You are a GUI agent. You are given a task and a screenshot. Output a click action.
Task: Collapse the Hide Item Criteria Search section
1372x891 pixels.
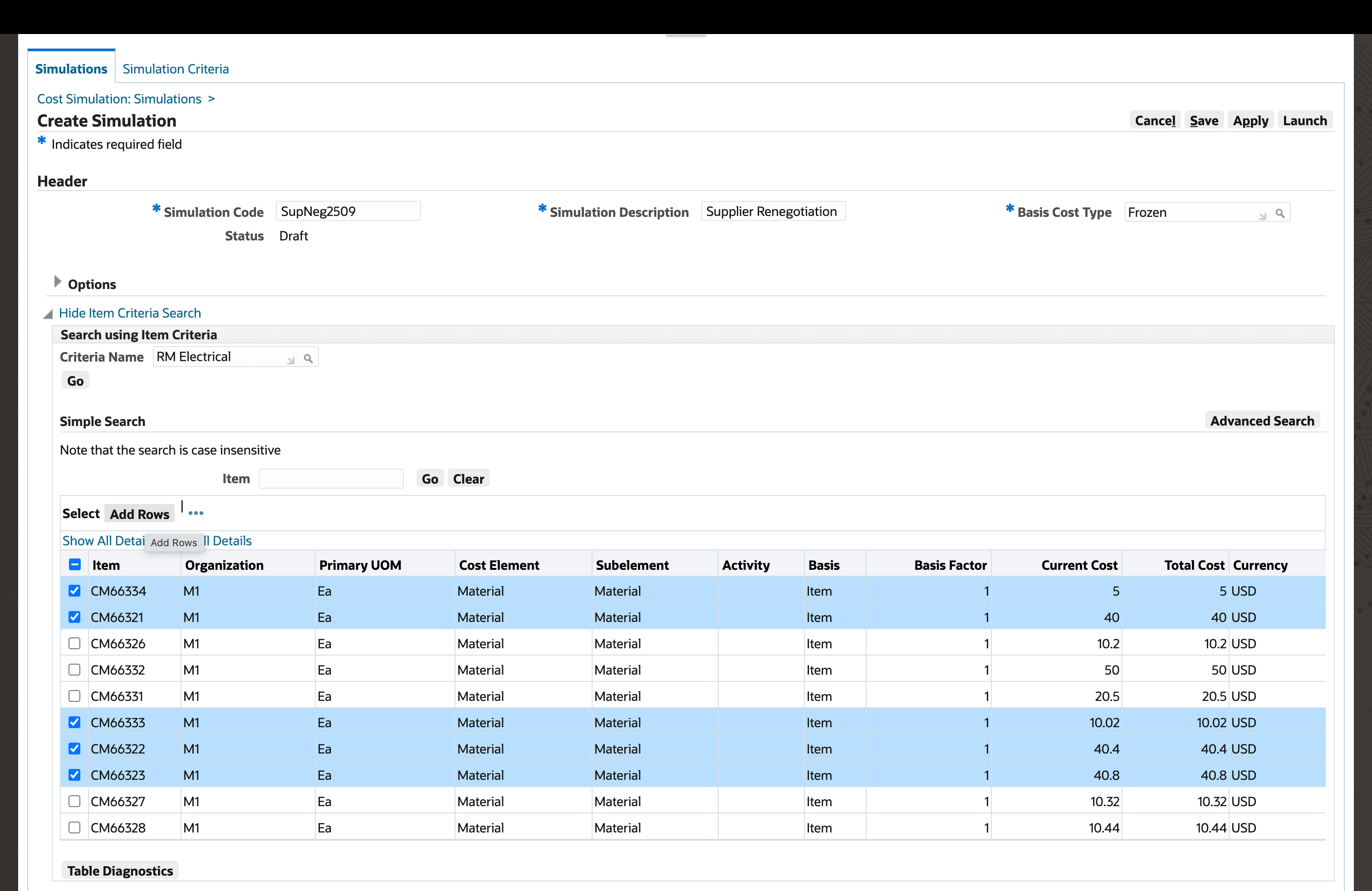[x=129, y=313]
